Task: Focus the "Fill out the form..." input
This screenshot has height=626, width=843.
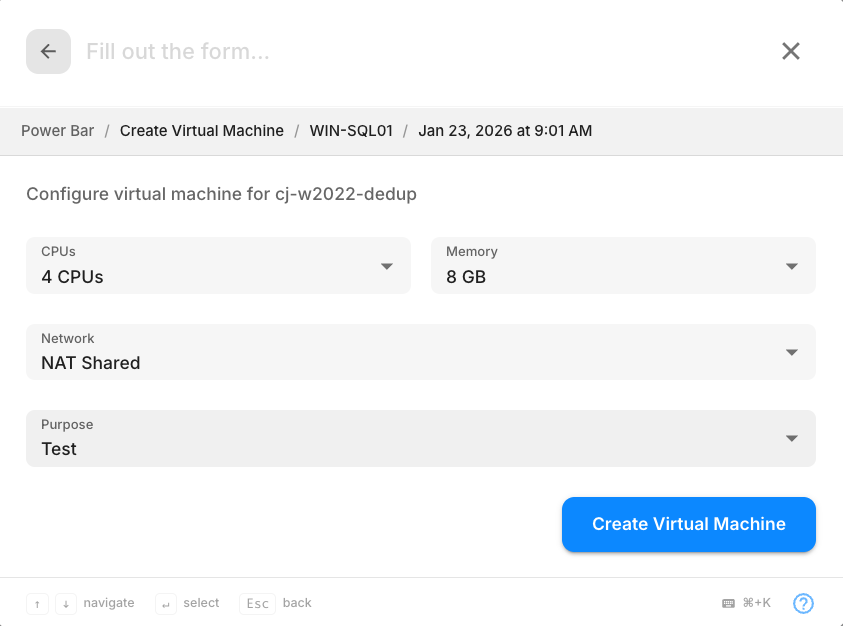Action: click(420, 52)
